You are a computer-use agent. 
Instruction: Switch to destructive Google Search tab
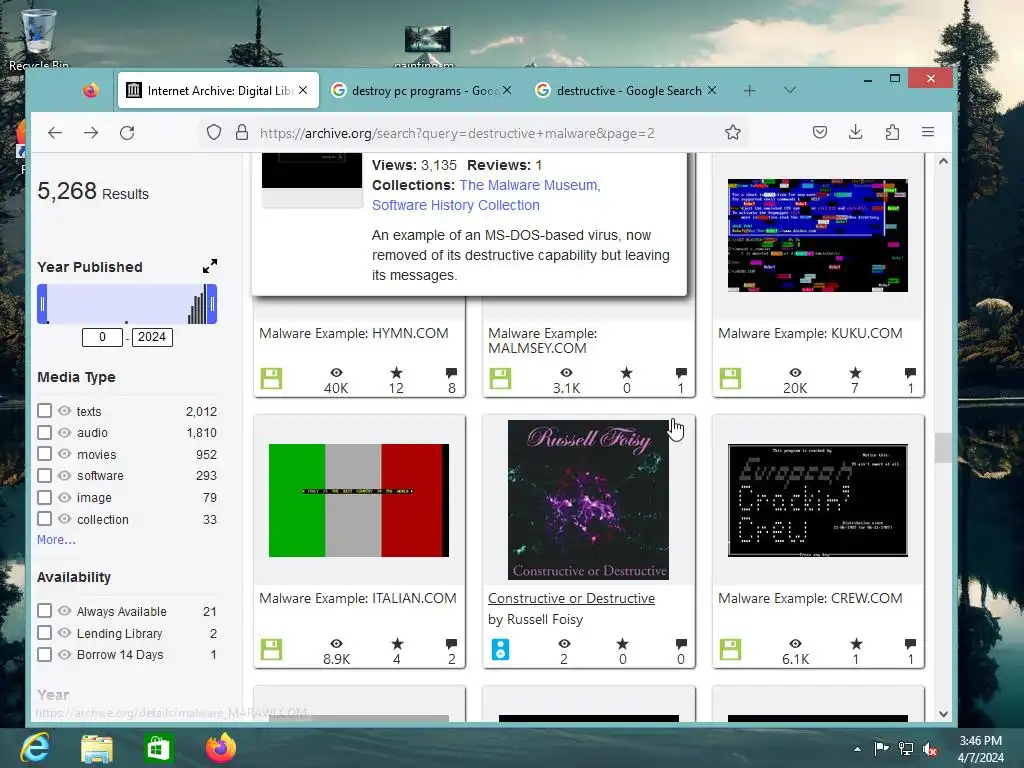pyautogui.click(x=628, y=91)
